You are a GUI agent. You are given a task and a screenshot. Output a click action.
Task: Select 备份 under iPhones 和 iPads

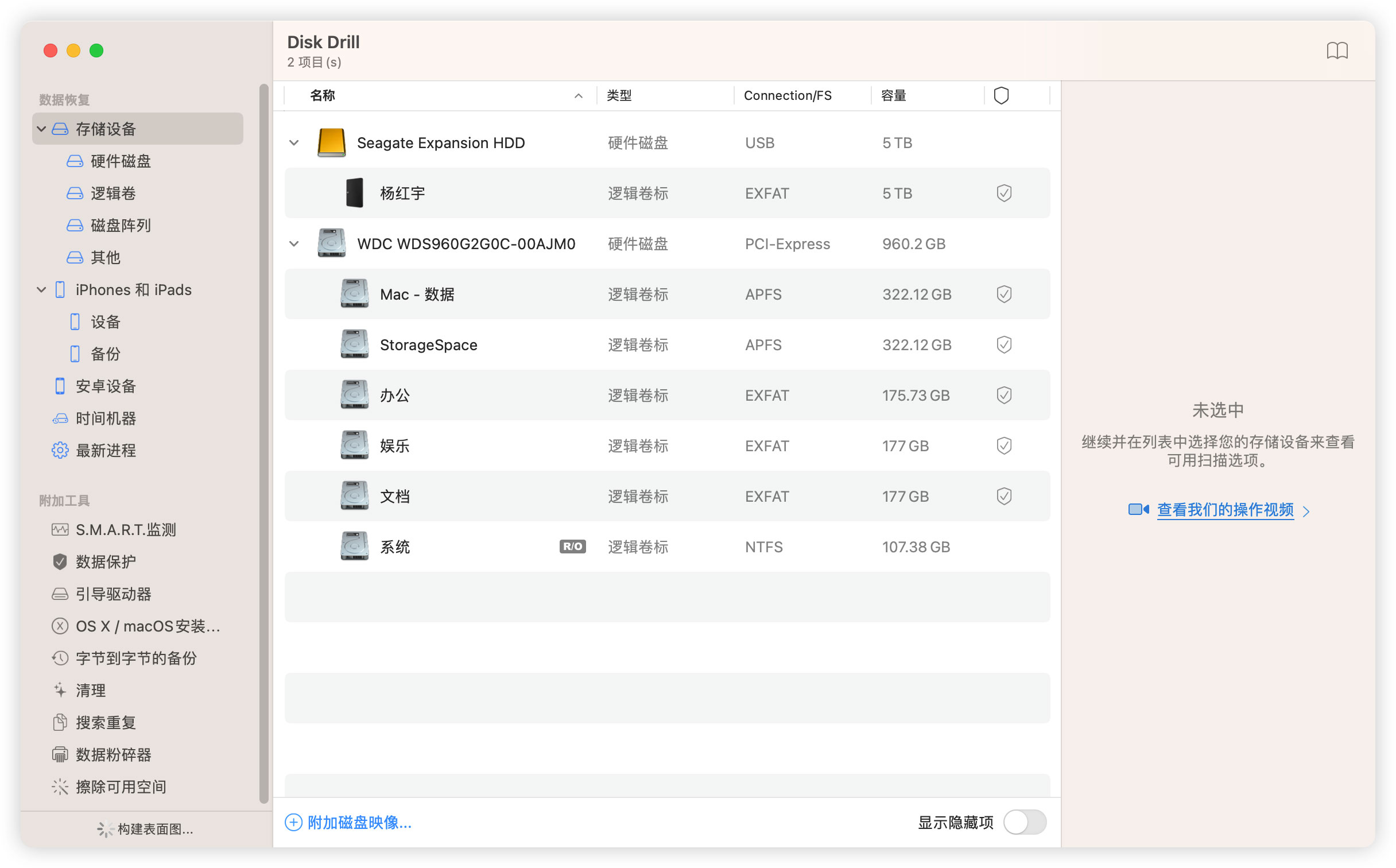tap(95, 354)
